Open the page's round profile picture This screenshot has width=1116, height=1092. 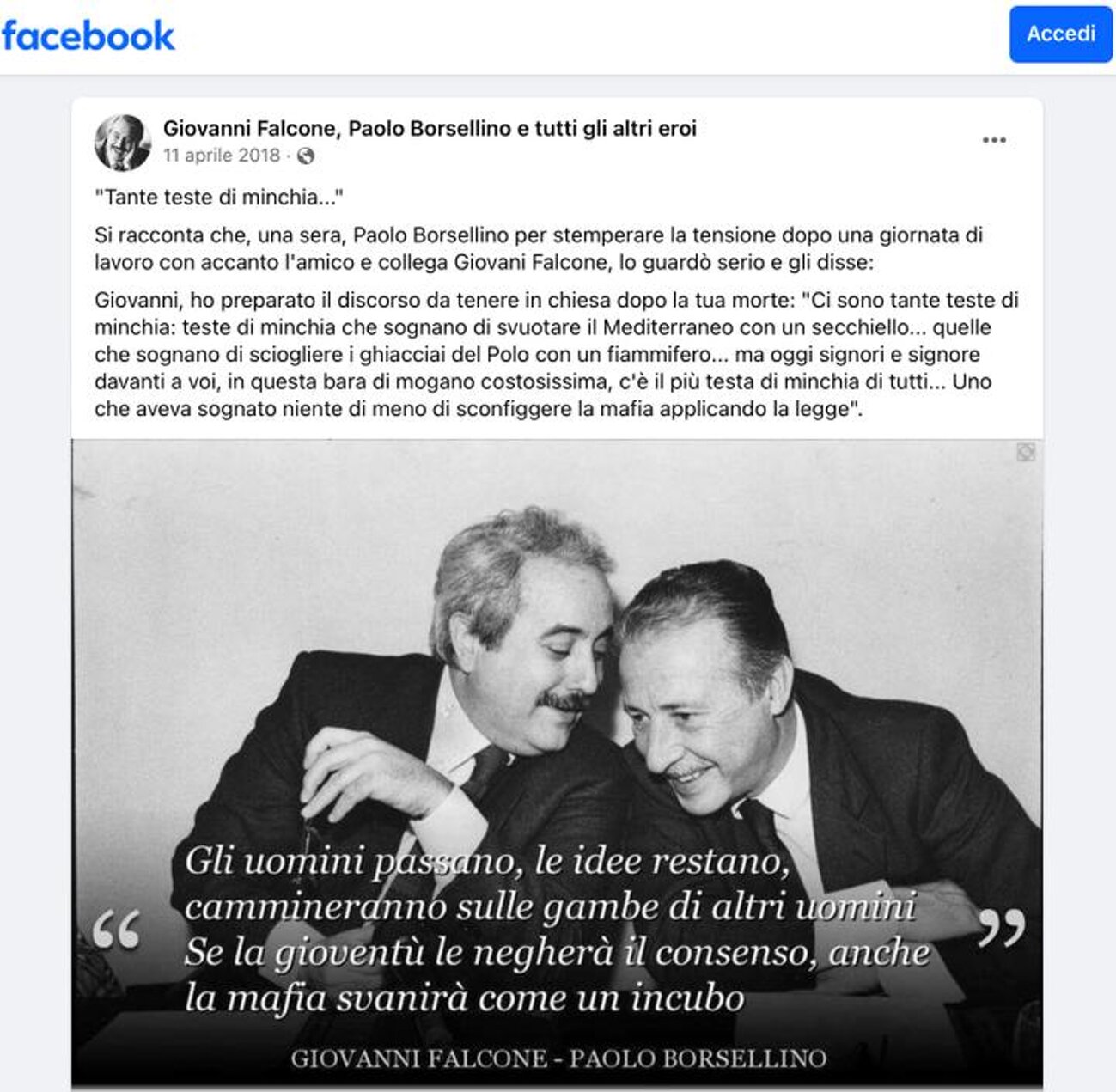pyautogui.click(x=123, y=143)
